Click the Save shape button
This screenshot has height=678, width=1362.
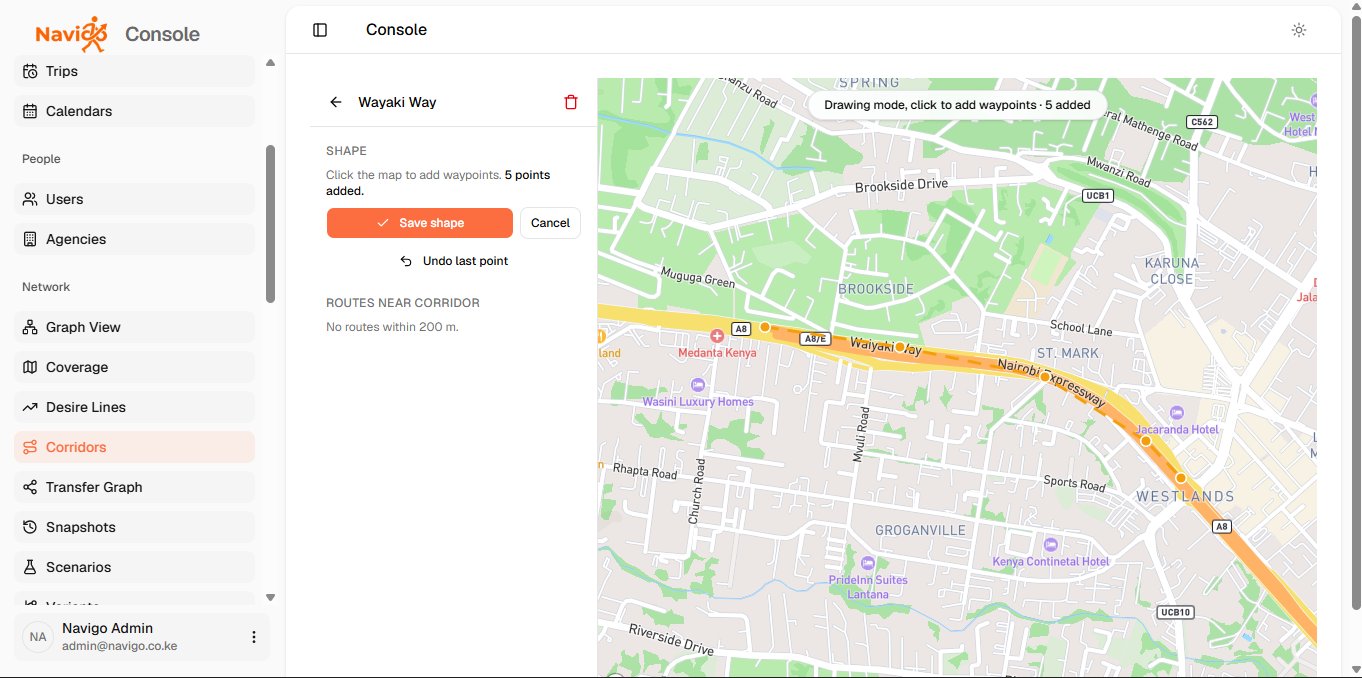point(420,223)
